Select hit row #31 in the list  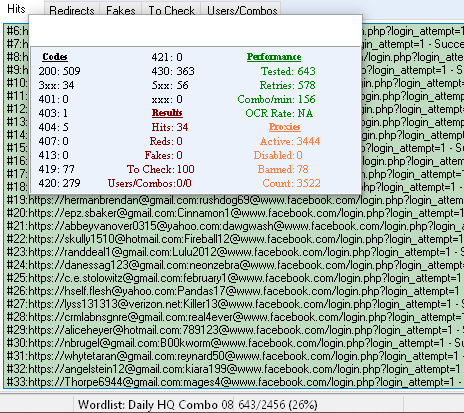pyautogui.click(x=233, y=356)
